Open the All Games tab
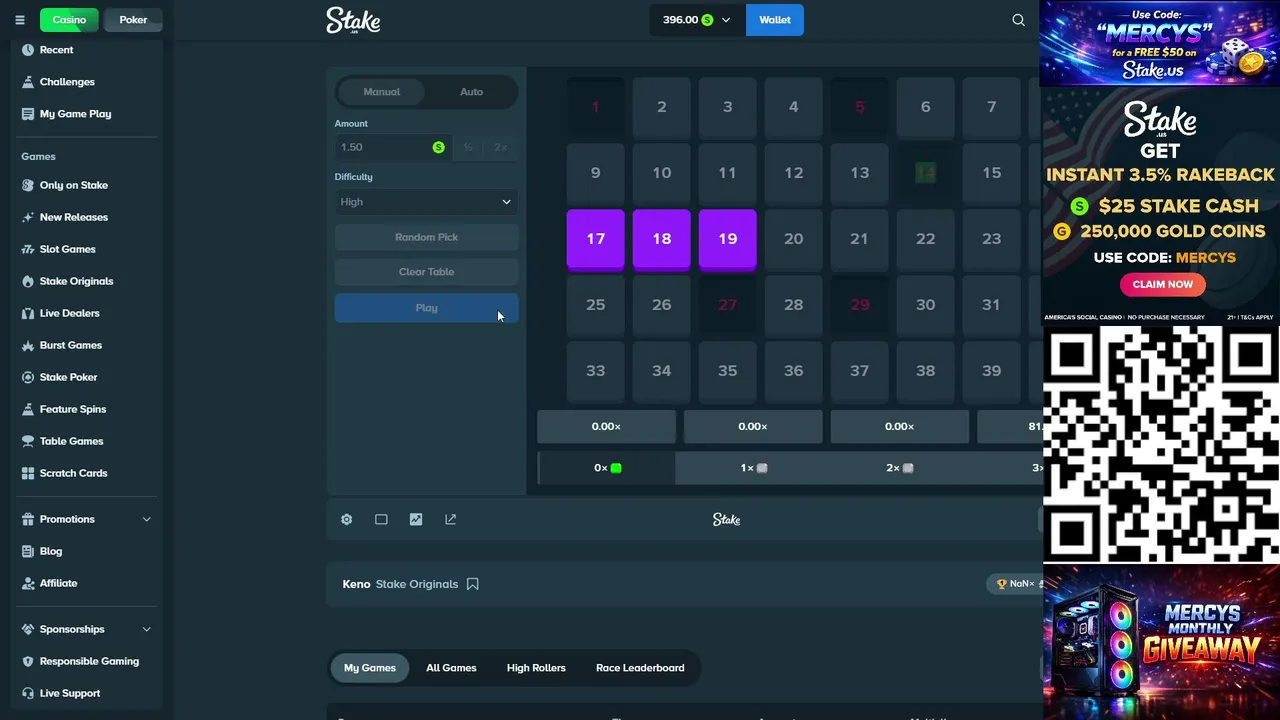Screen dimensions: 1280x720 coord(451,668)
